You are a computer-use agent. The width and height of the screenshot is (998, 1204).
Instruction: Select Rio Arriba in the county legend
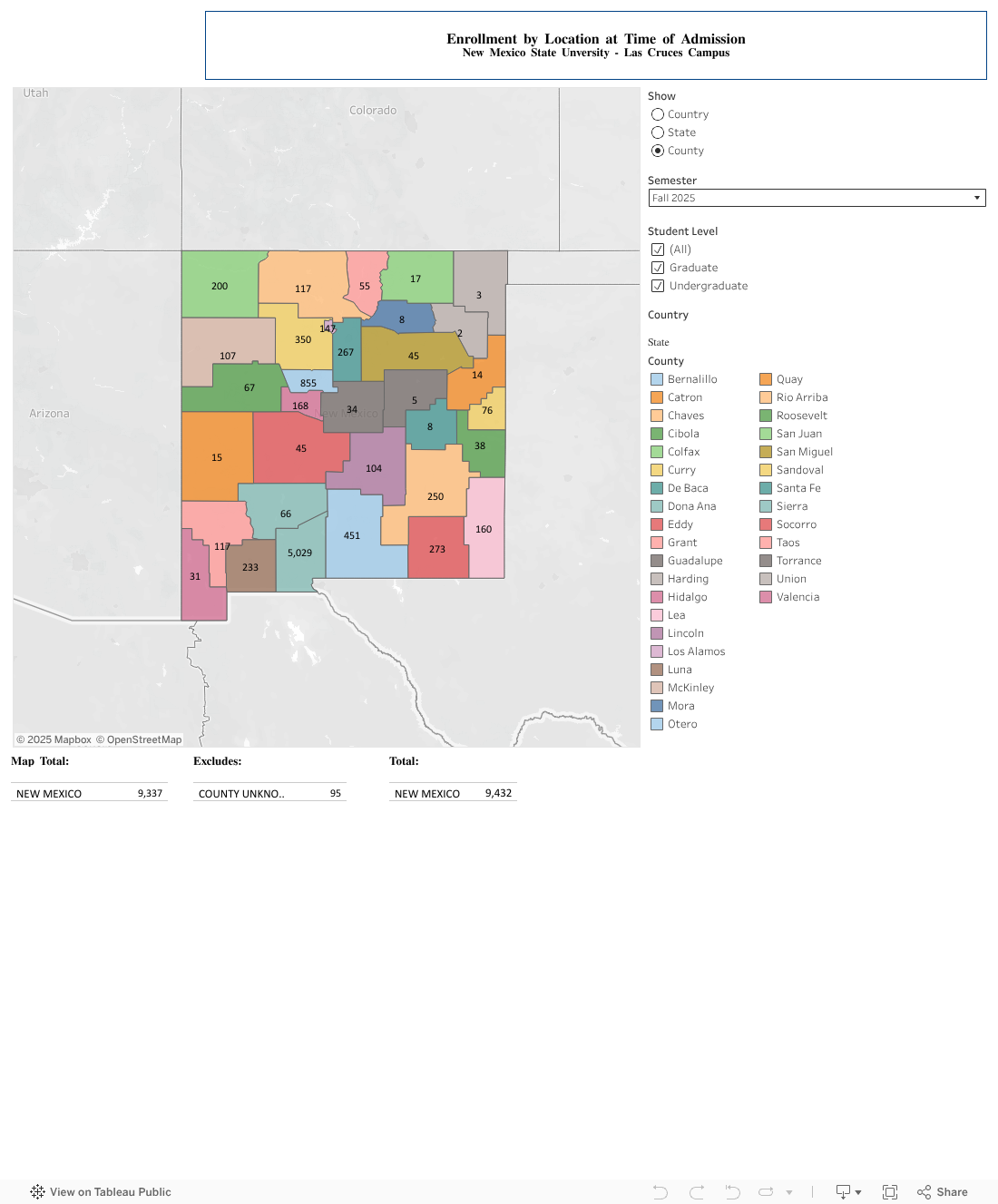pos(802,397)
